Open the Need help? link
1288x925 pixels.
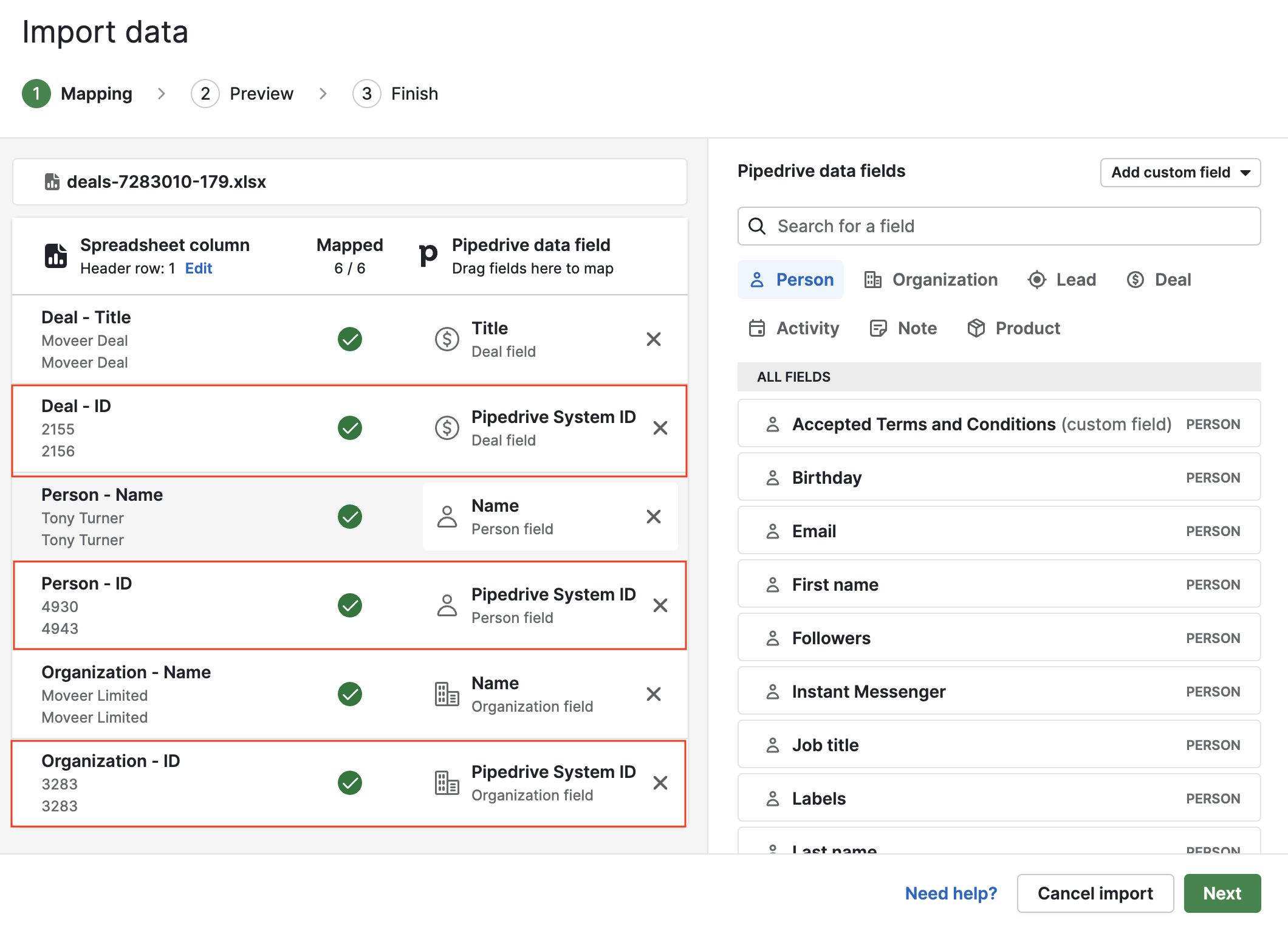(951, 893)
